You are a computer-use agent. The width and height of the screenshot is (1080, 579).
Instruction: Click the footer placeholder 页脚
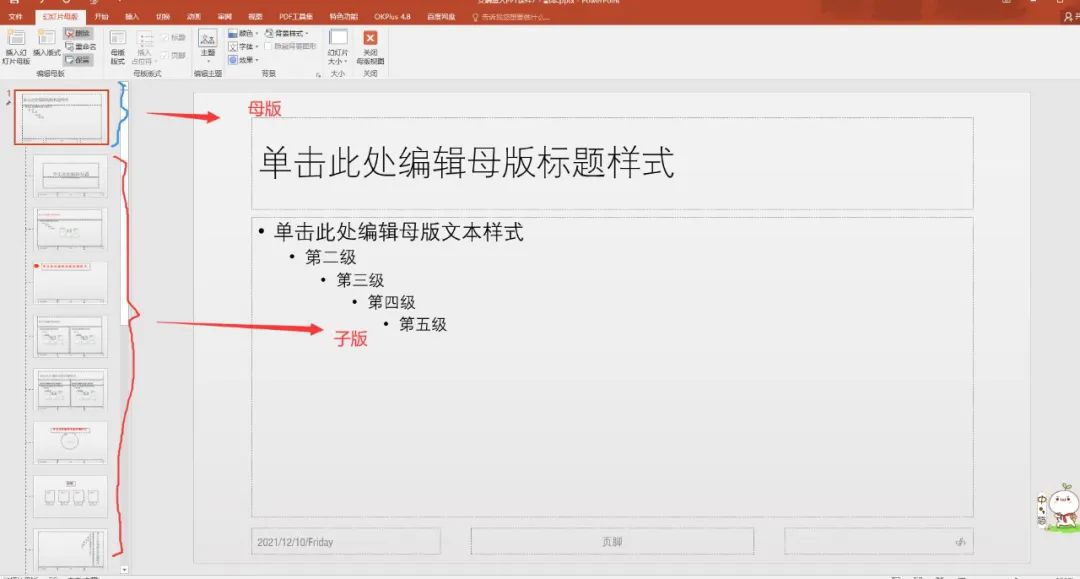coord(612,542)
